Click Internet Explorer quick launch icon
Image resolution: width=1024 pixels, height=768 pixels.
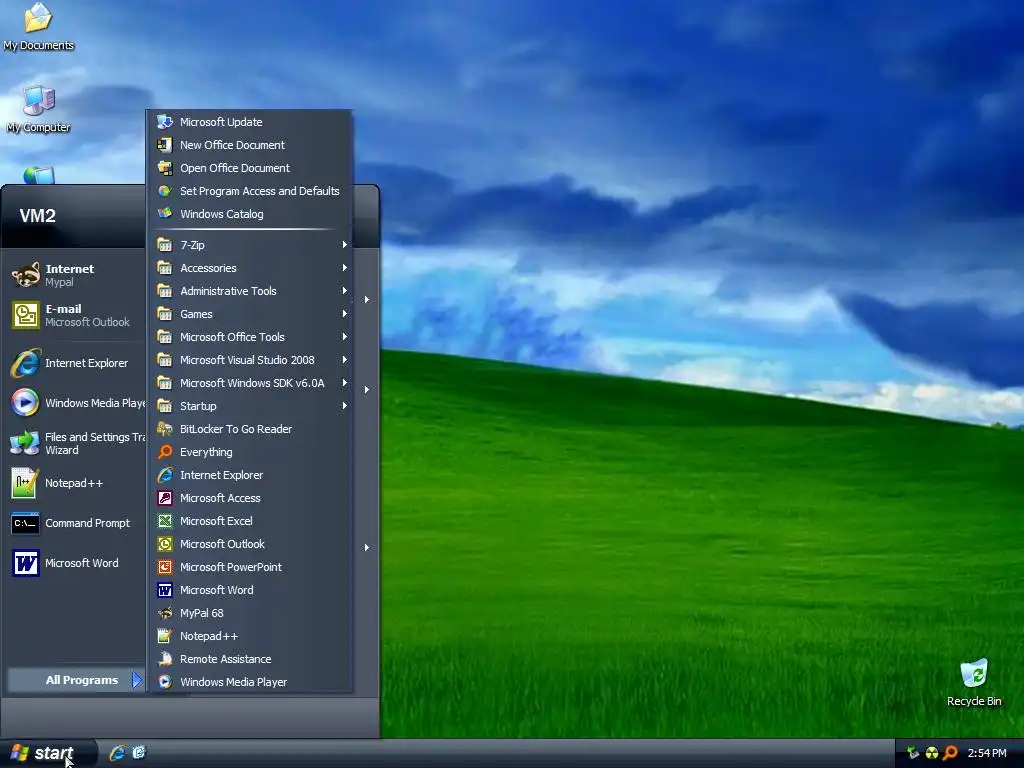(117, 753)
